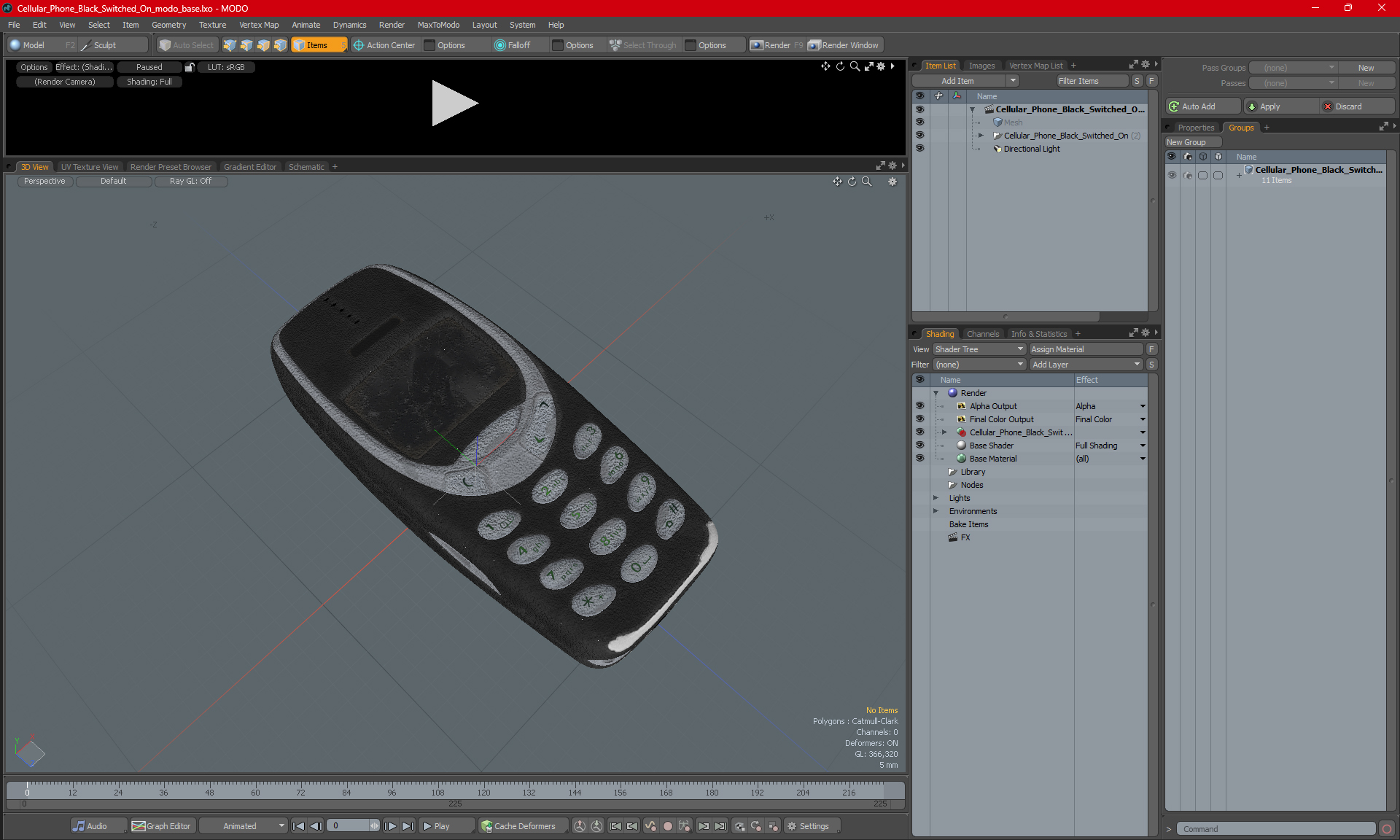The width and height of the screenshot is (1400, 840).
Task: Click the Command input field
Action: point(1276,829)
